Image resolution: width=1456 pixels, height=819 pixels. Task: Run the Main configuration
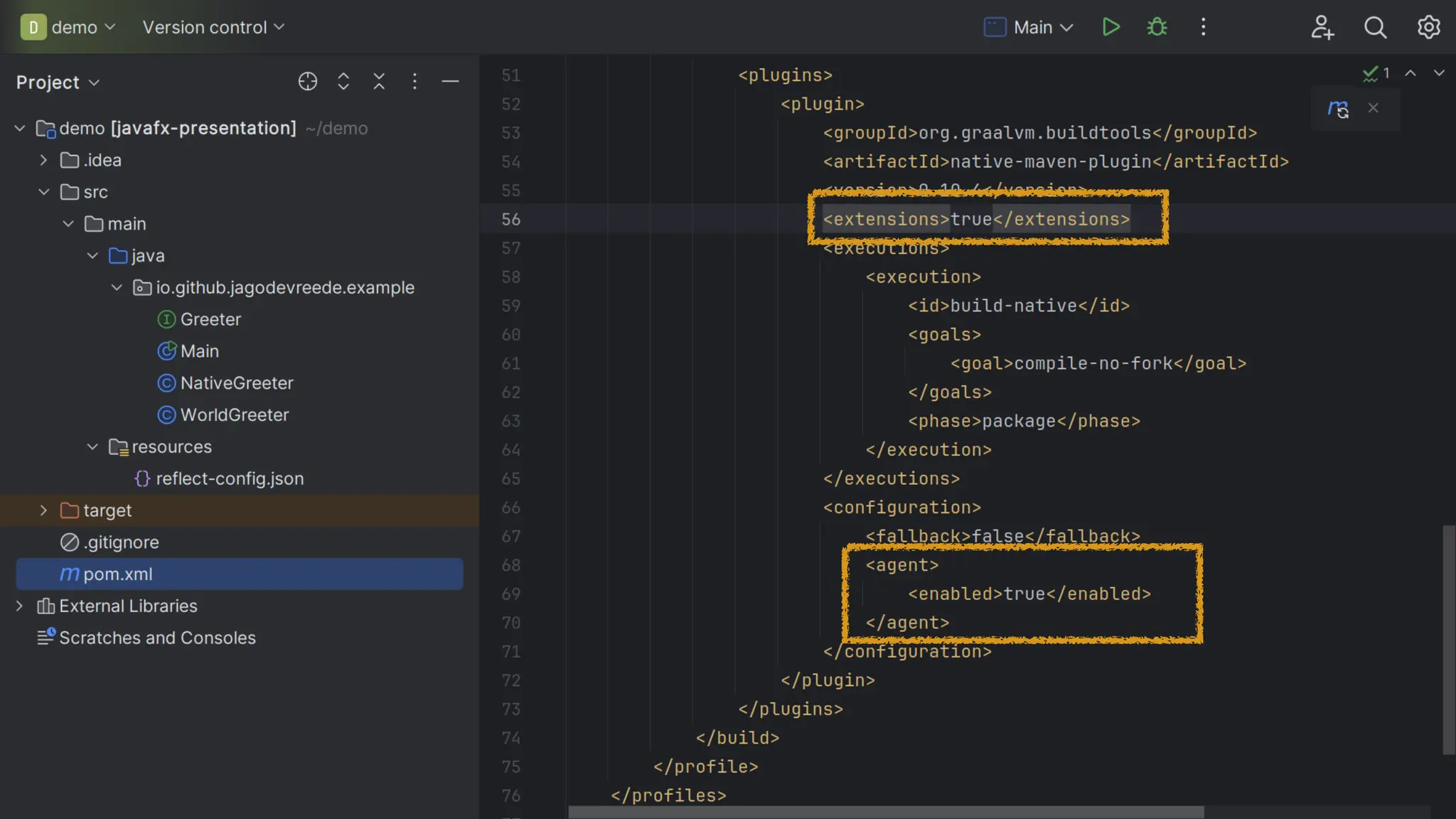(1110, 27)
